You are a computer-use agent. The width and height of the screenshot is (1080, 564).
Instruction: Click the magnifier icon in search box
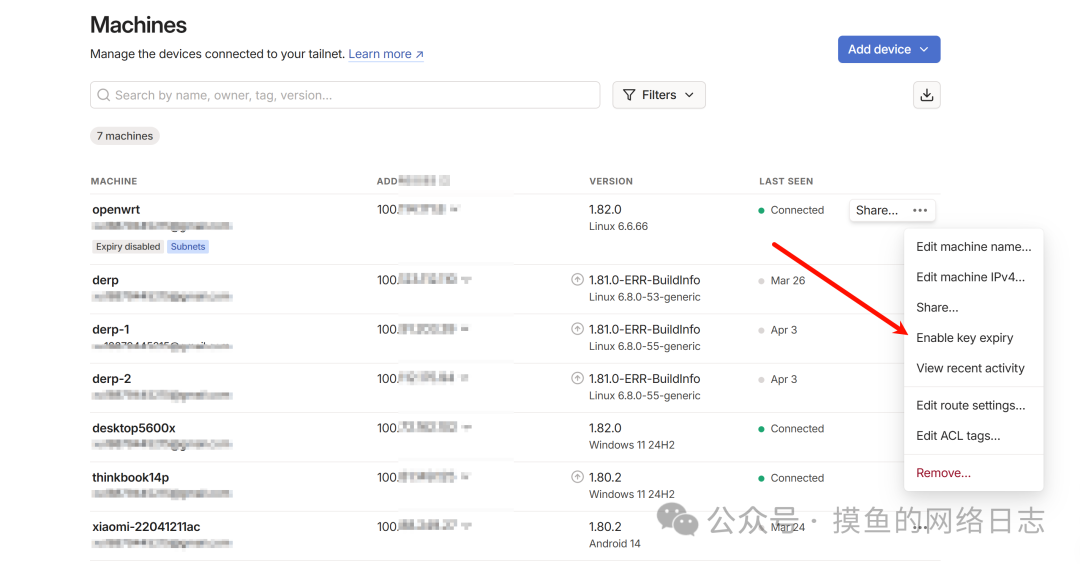[x=103, y=96]
